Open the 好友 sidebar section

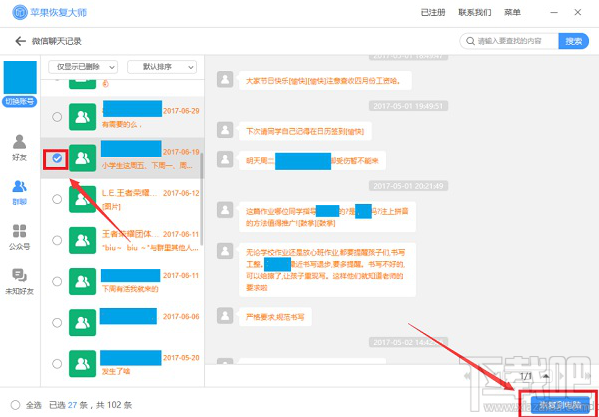(19, 147)
